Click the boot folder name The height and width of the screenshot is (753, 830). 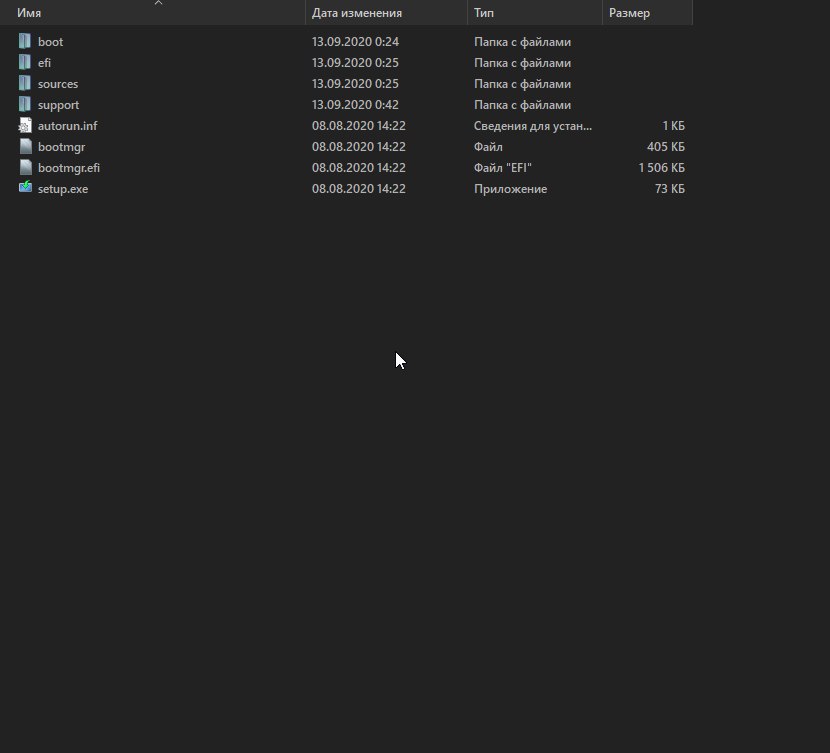pos(50,42)
